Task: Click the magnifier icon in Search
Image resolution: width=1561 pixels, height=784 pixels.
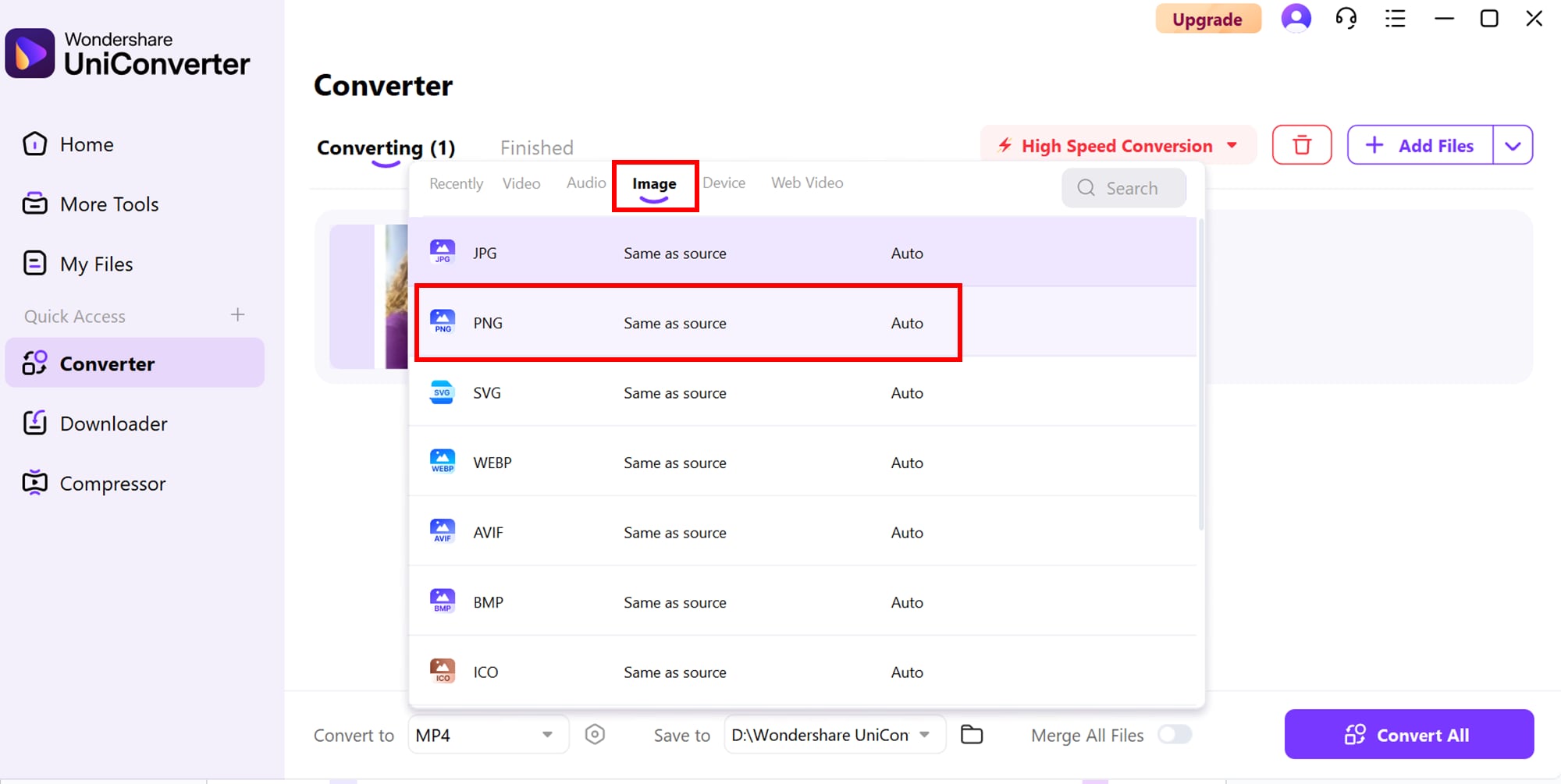Action: [1086, 188]
